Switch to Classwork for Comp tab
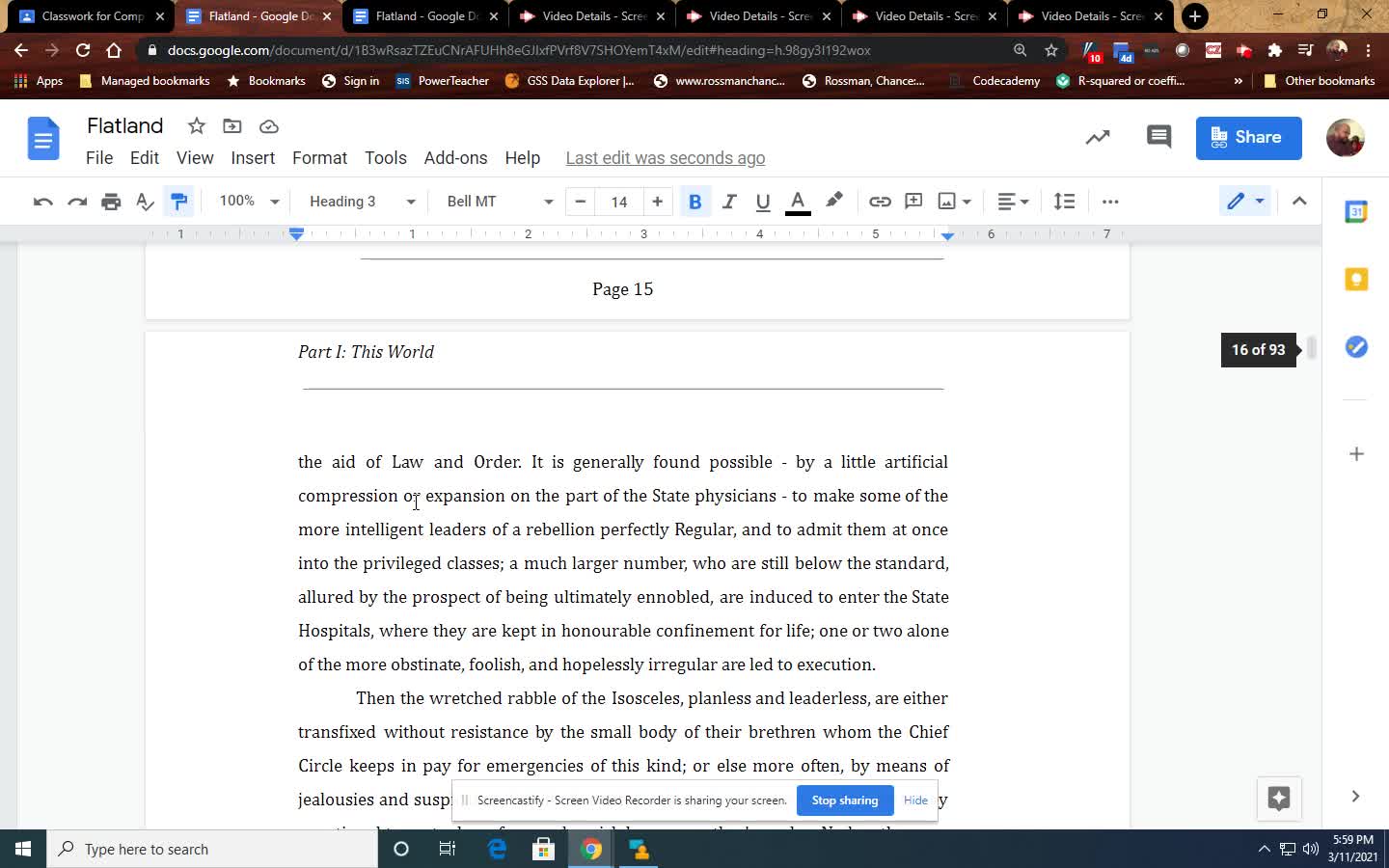The width and height of the screenshot is (1389, 868). 92,16
